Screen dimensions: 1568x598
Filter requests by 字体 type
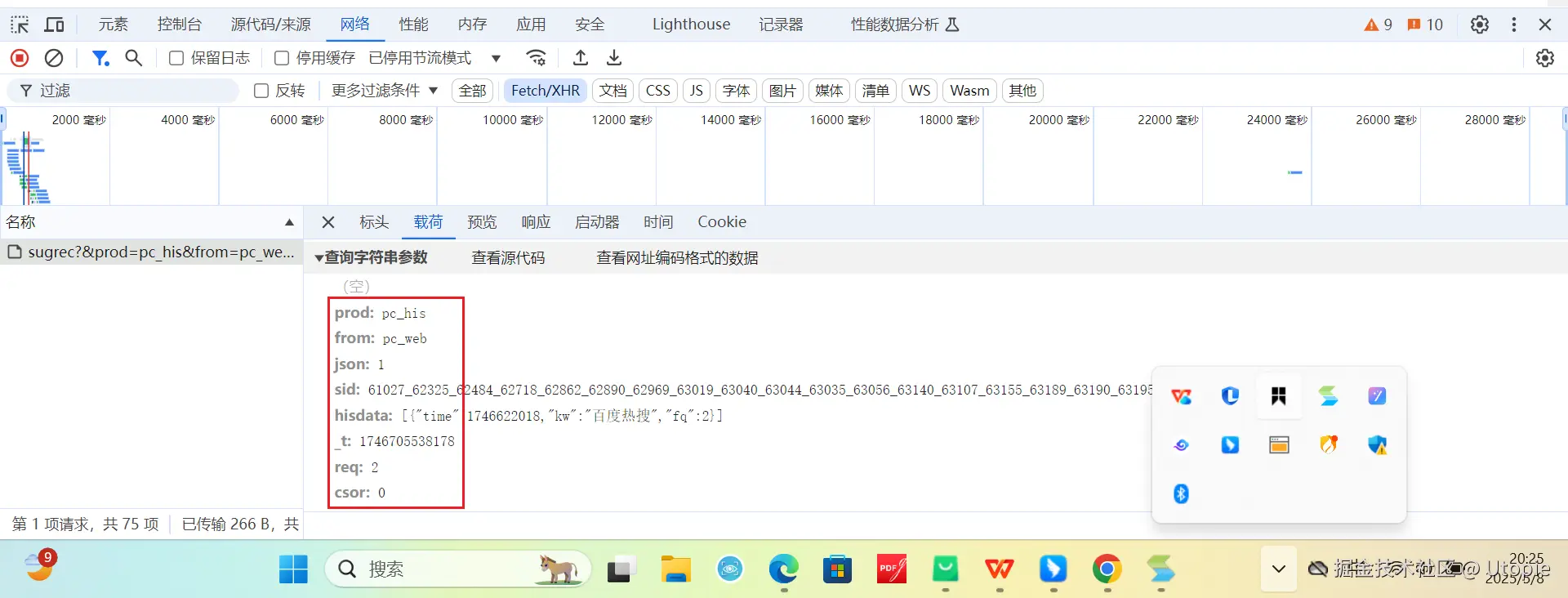[x=736, y=91]
